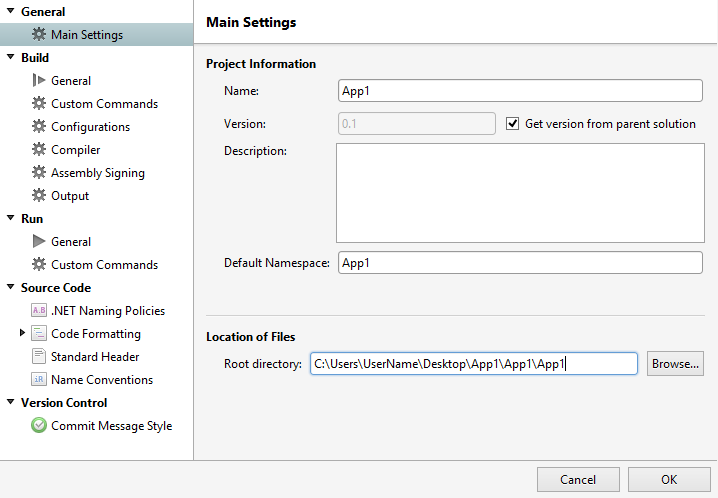Viewport: 718px width, 498px height.
Task: Collapse the Source Code section
Action: pyautogui.click(x=10, y=288)
